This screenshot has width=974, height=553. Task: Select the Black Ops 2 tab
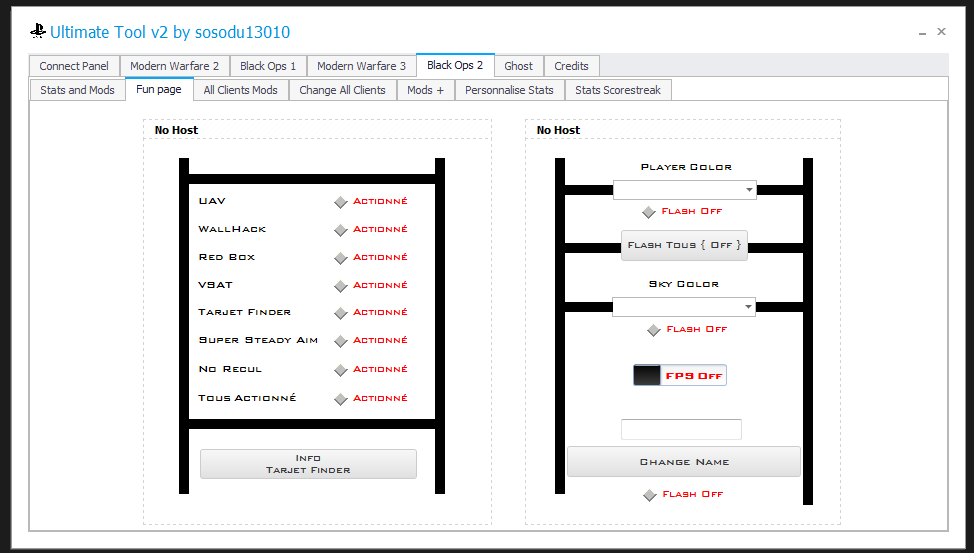coord(455,65)
